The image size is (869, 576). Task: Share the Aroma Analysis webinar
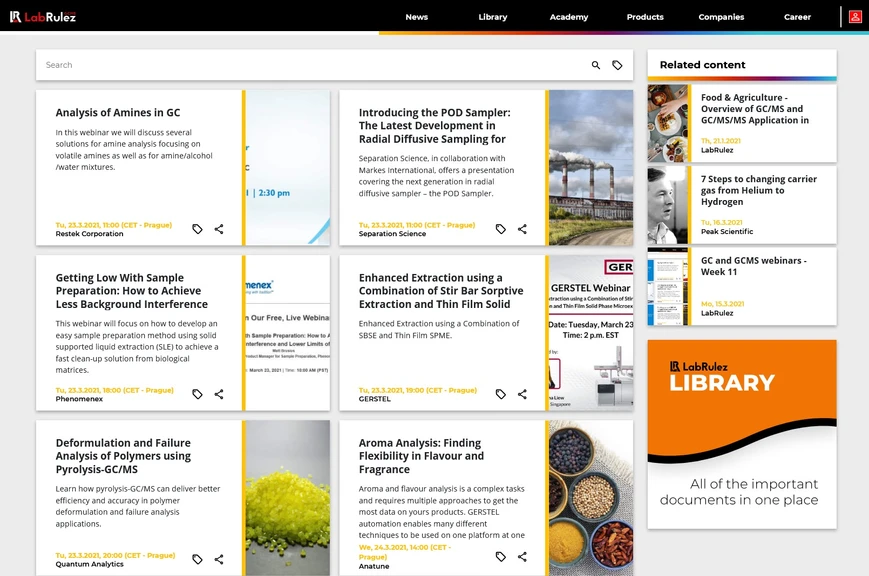click(522, 557)
